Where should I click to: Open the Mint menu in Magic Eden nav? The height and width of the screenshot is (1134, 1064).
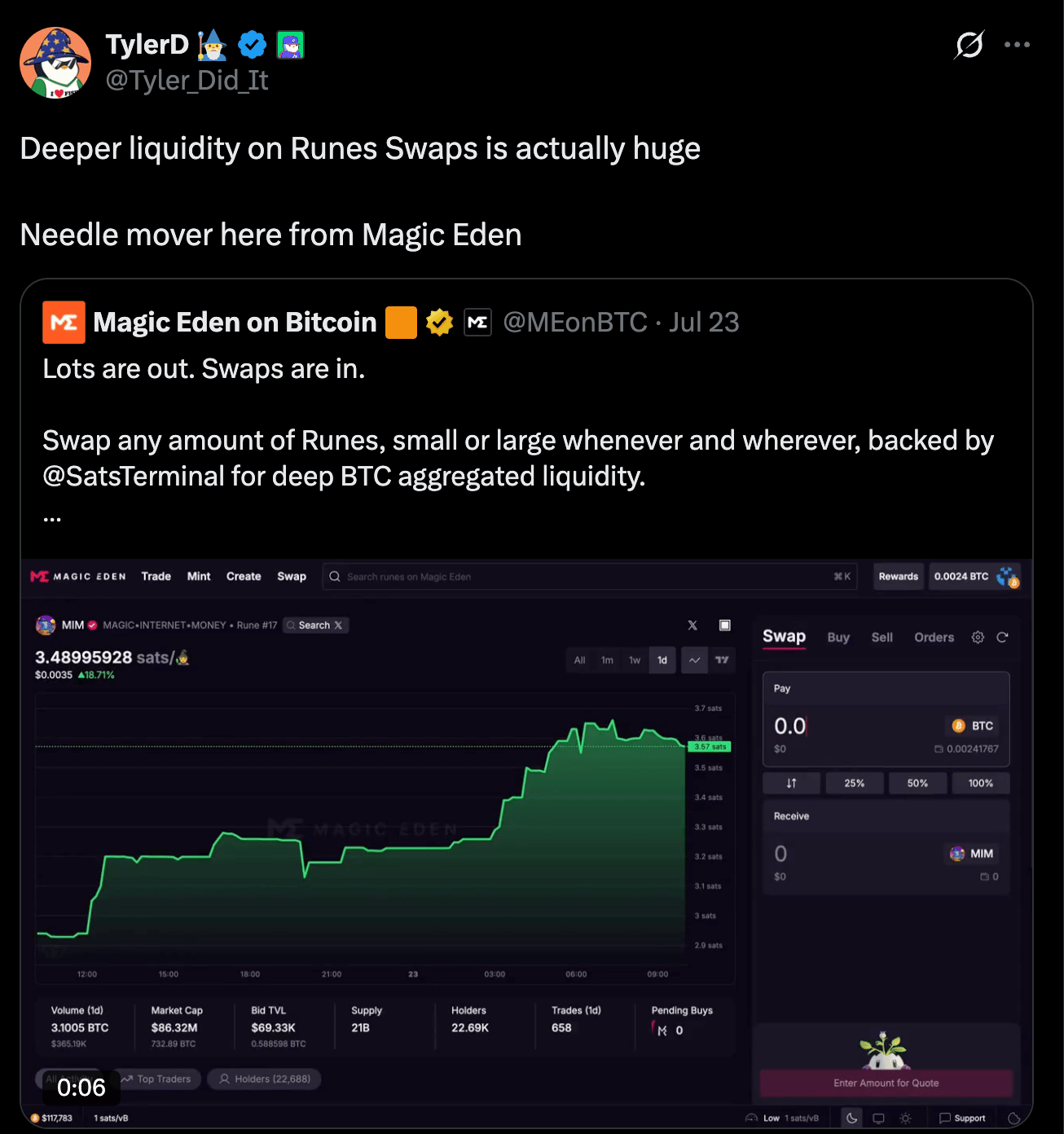coord(199,576)
